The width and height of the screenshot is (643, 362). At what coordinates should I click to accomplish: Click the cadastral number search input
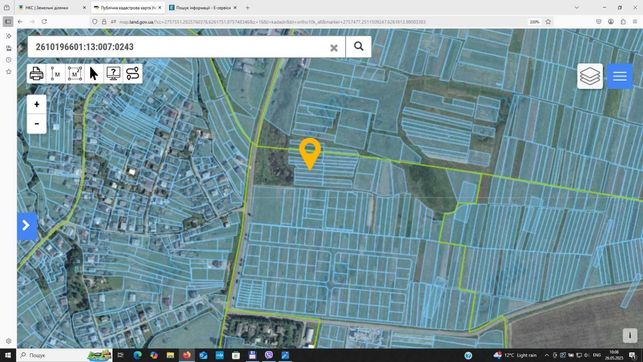point(180,47)
